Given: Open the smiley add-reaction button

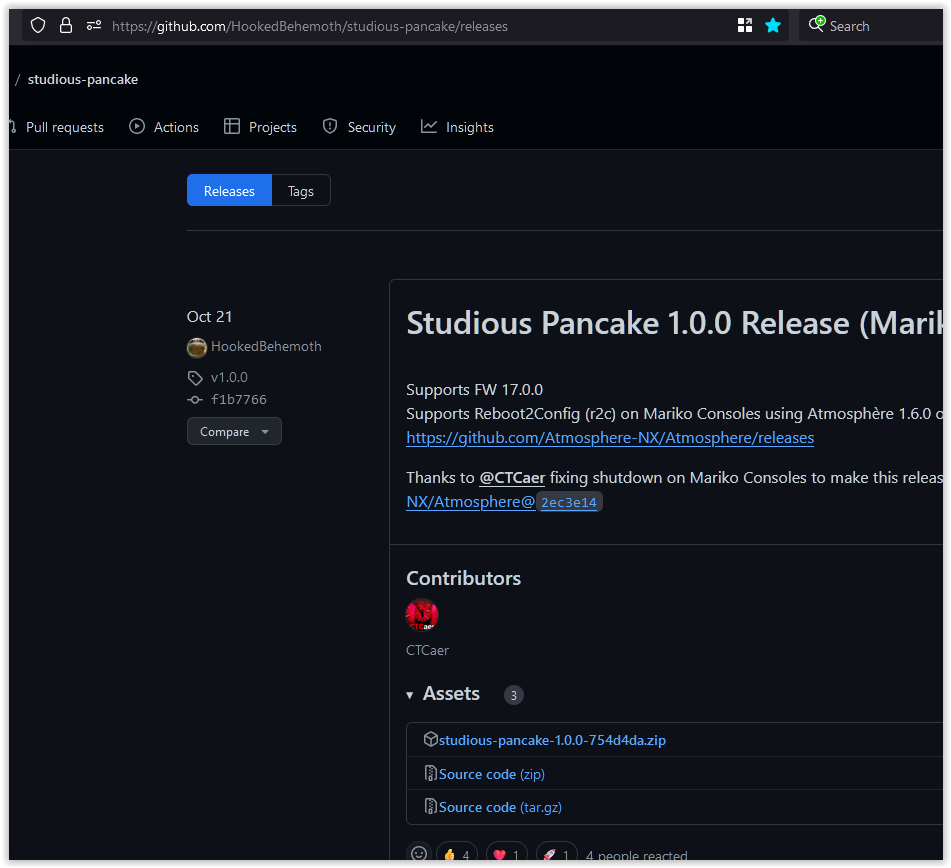Looking at the screenshot, I should click(x=418, y=853).
